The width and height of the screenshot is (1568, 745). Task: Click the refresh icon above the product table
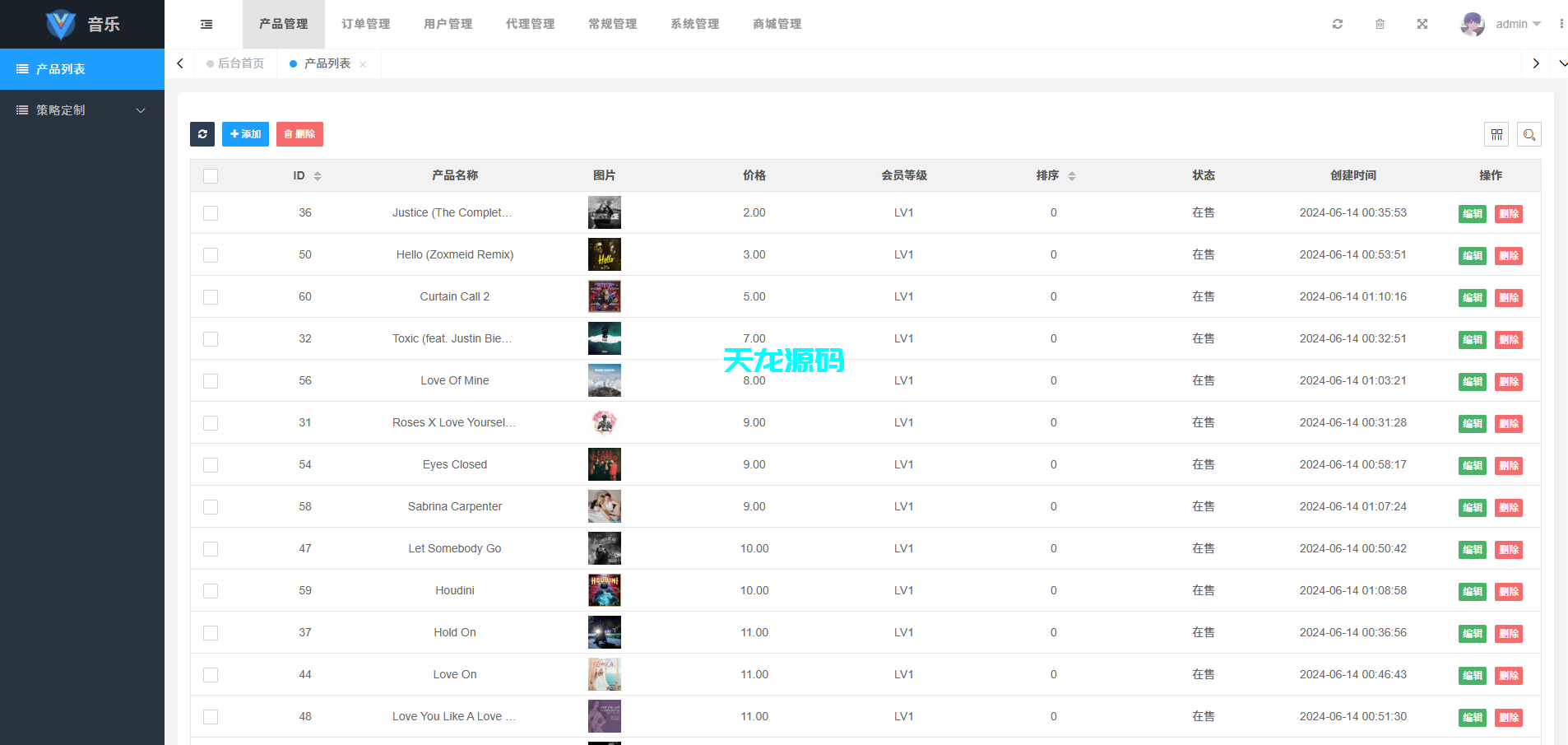[202, 134]
